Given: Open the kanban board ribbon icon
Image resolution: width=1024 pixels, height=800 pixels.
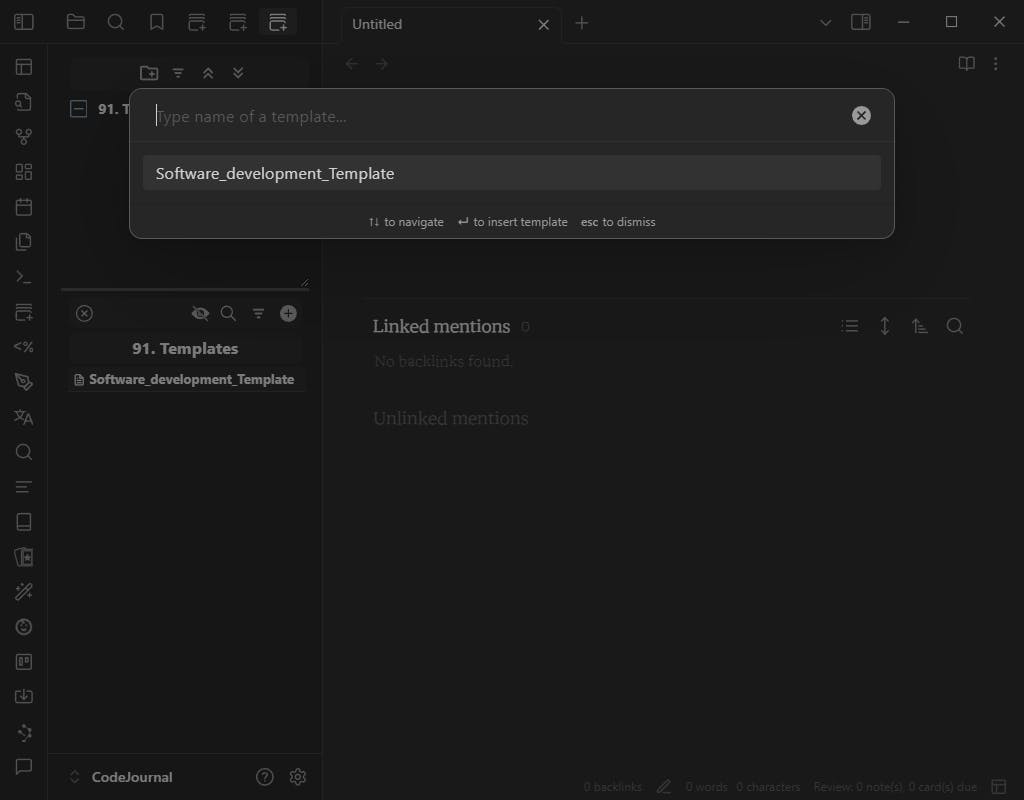Looking at the screenshot, I should [24, 662].
